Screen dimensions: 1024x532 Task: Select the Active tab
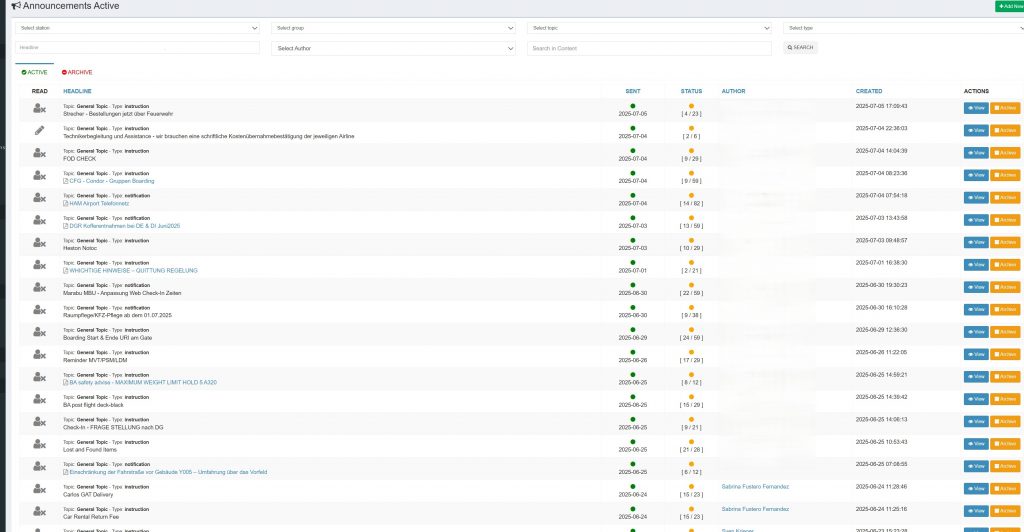(34, 72)
